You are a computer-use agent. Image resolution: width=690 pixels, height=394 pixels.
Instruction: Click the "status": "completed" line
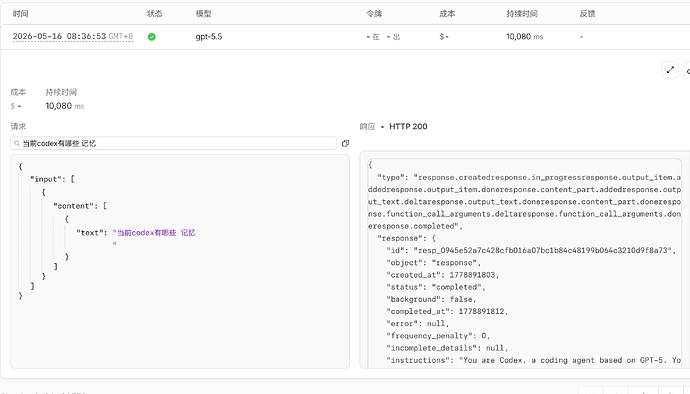click(x=436, y=287)
